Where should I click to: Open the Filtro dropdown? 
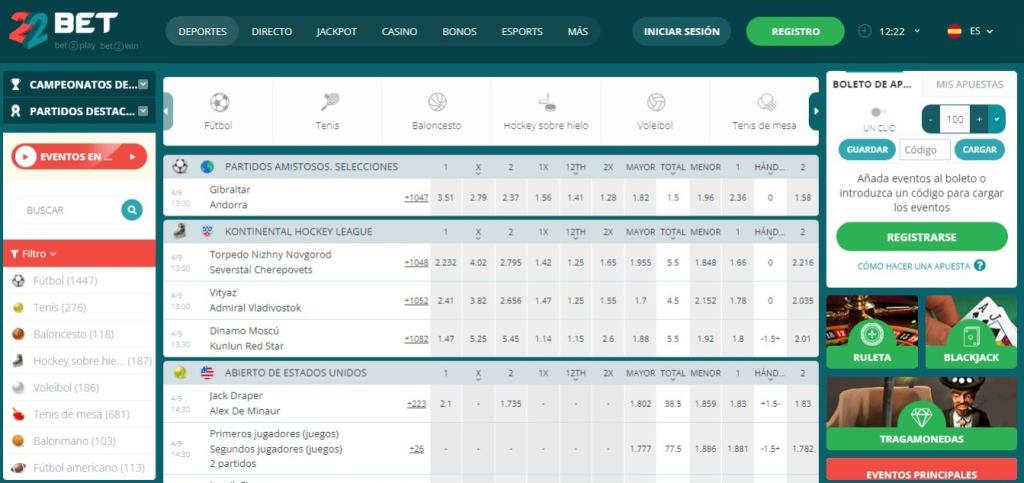coord(32,254)
